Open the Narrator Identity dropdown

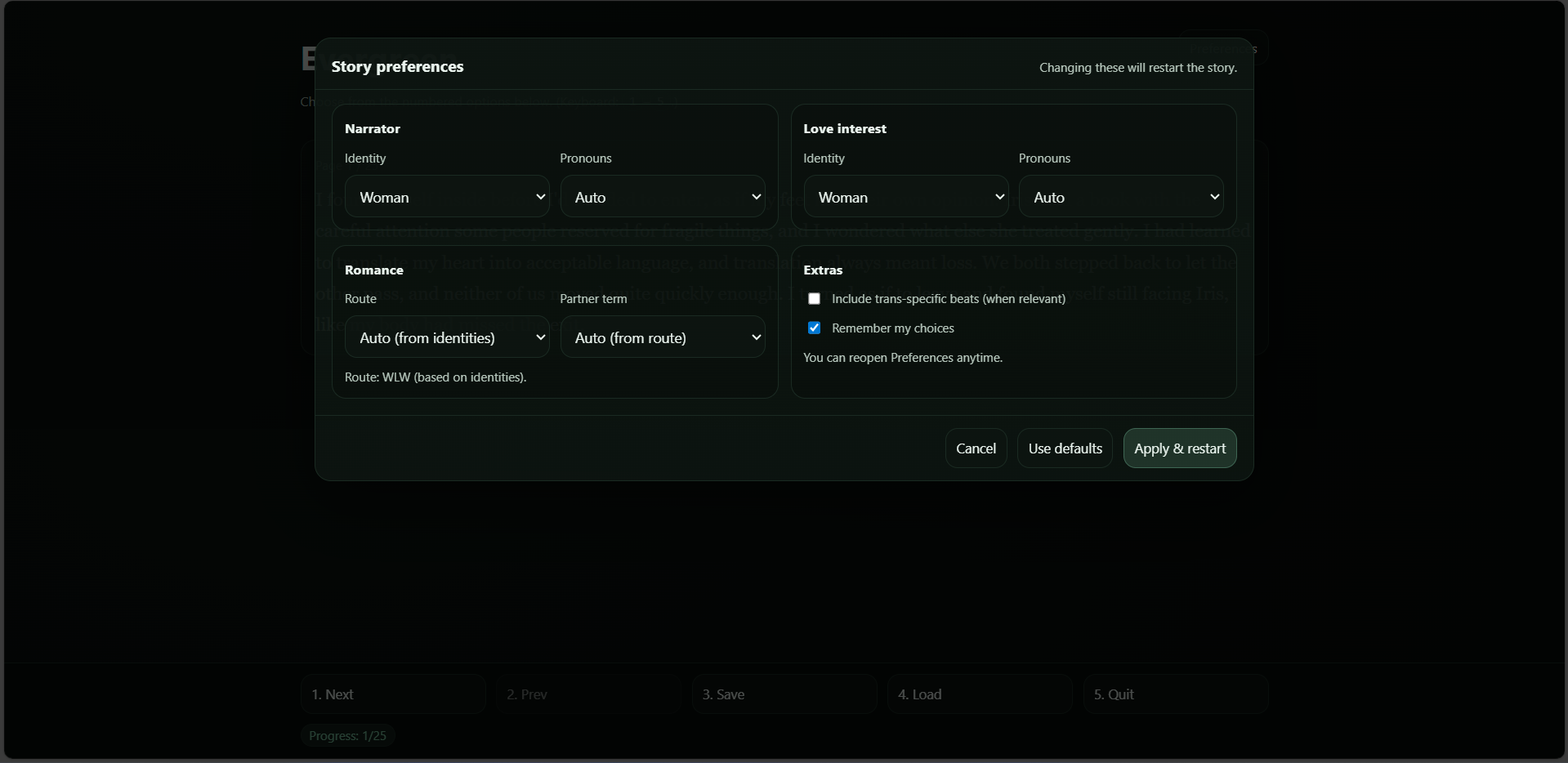pos(447,197)
